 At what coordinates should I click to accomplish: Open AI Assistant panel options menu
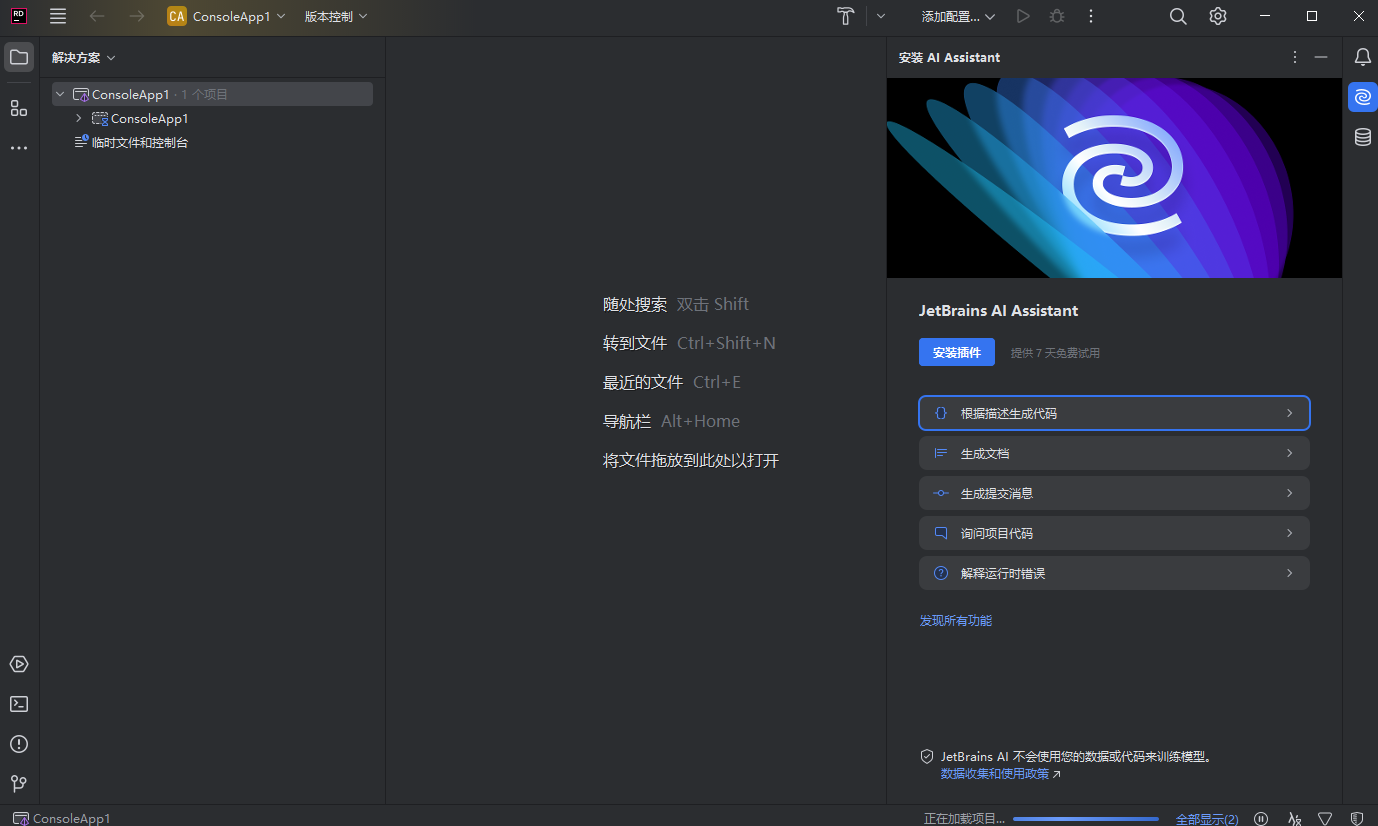click(x=1295, y=57)
